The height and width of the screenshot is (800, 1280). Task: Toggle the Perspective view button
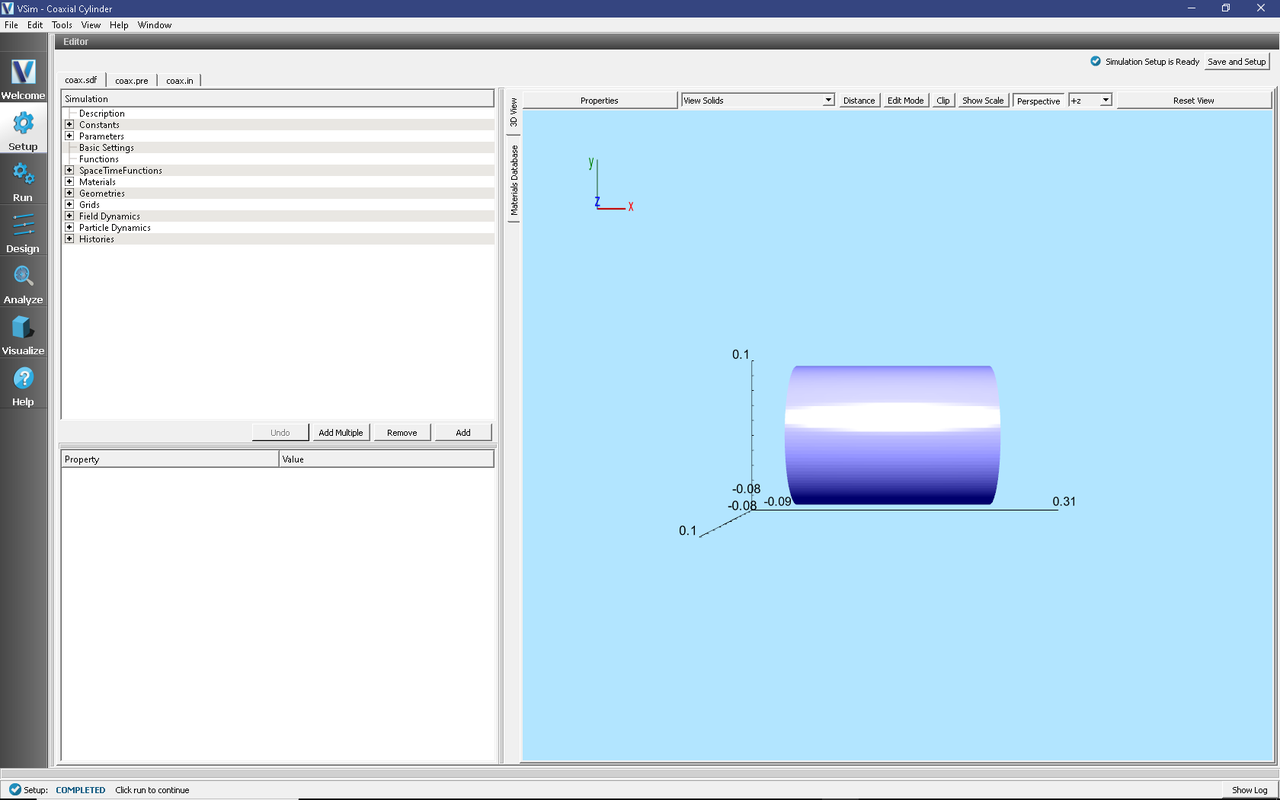click(1038, 101)
